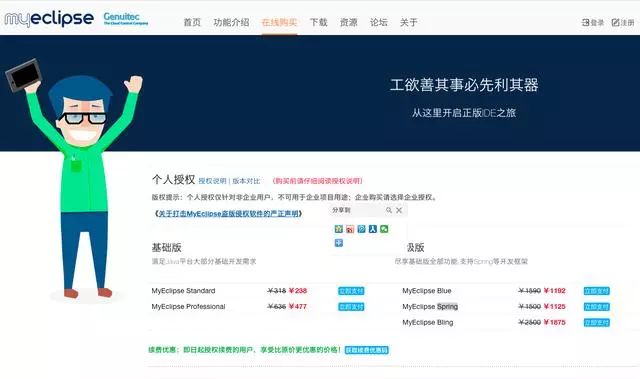640x379 pixels.
Task: Open the 授权说明 link
Action: click(212, 181)
